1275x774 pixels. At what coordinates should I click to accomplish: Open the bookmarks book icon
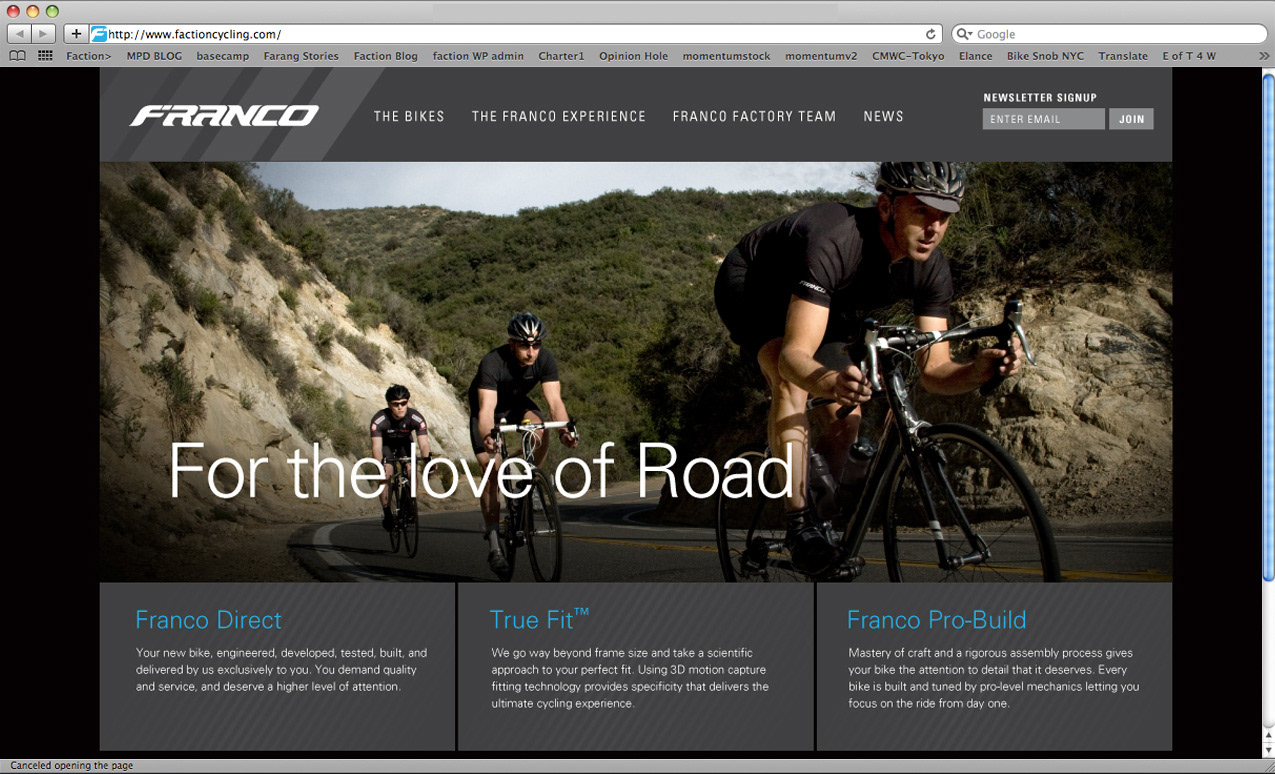[x=17, y=56]
